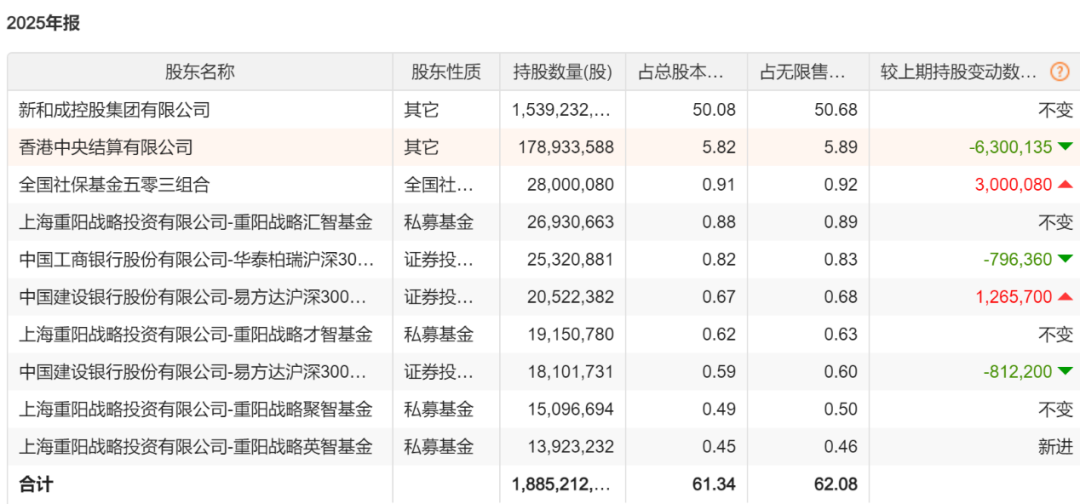Image resolution: width=1080 pixels, height=504 pixels.
Task: Select shareholder 重阳战略汇智基金 row name
Action: point(196,222)
